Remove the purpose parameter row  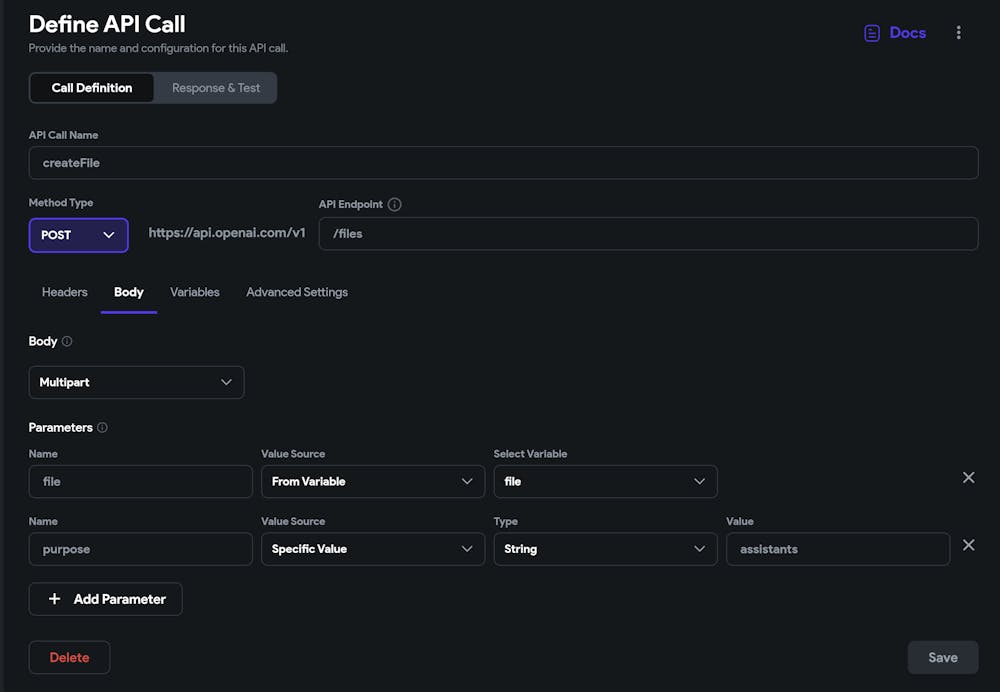(968, 545)
